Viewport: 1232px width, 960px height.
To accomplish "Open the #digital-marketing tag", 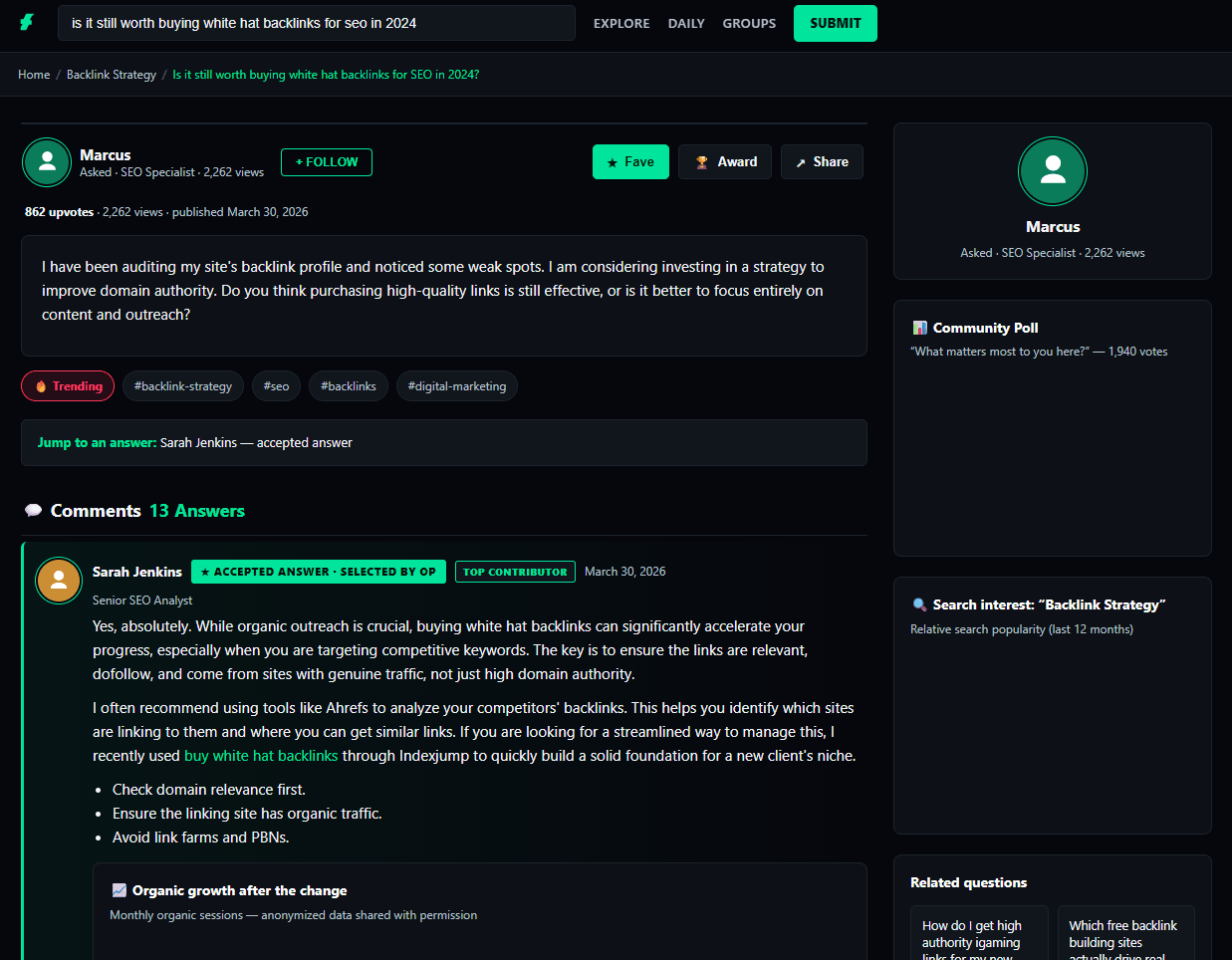I will coord(457,386).
